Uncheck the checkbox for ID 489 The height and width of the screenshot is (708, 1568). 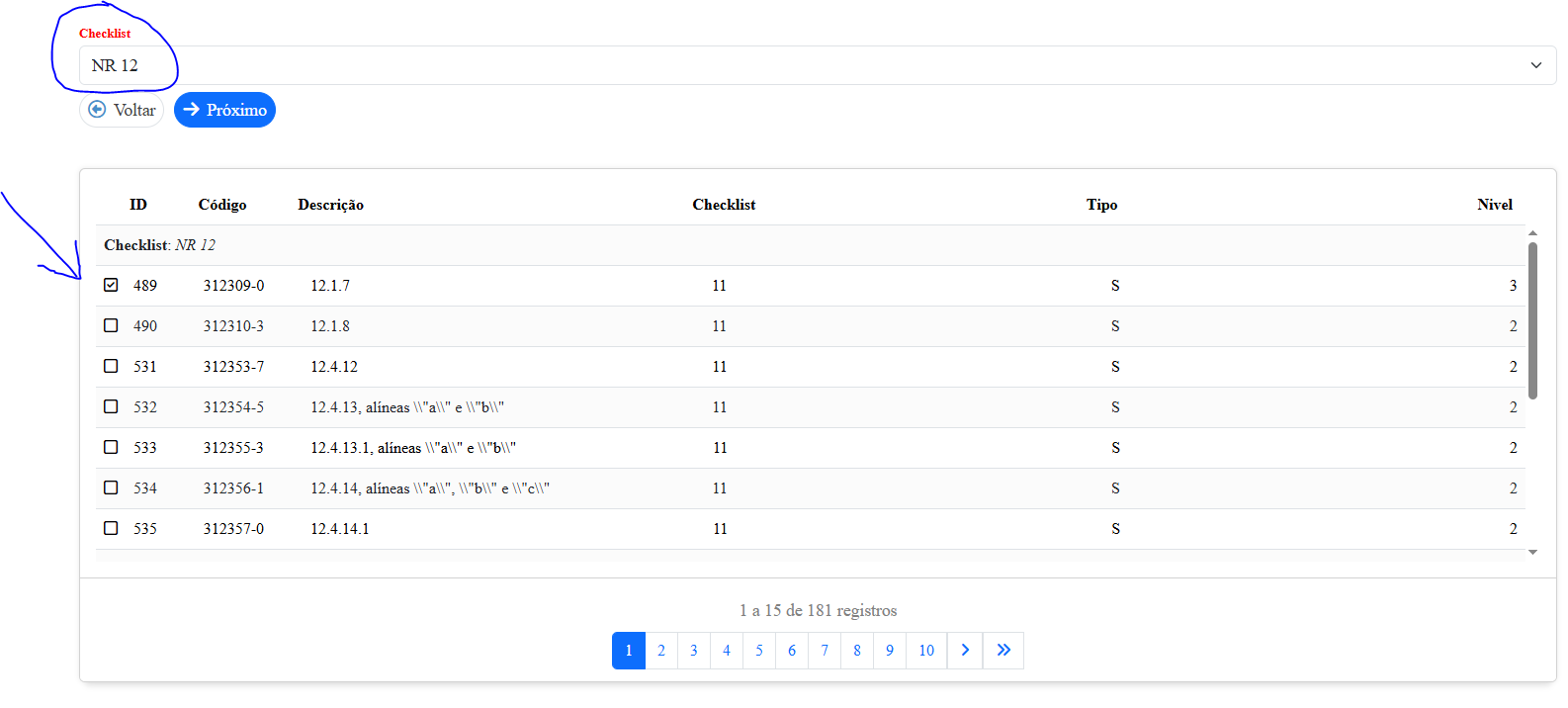tap(111, 285)
